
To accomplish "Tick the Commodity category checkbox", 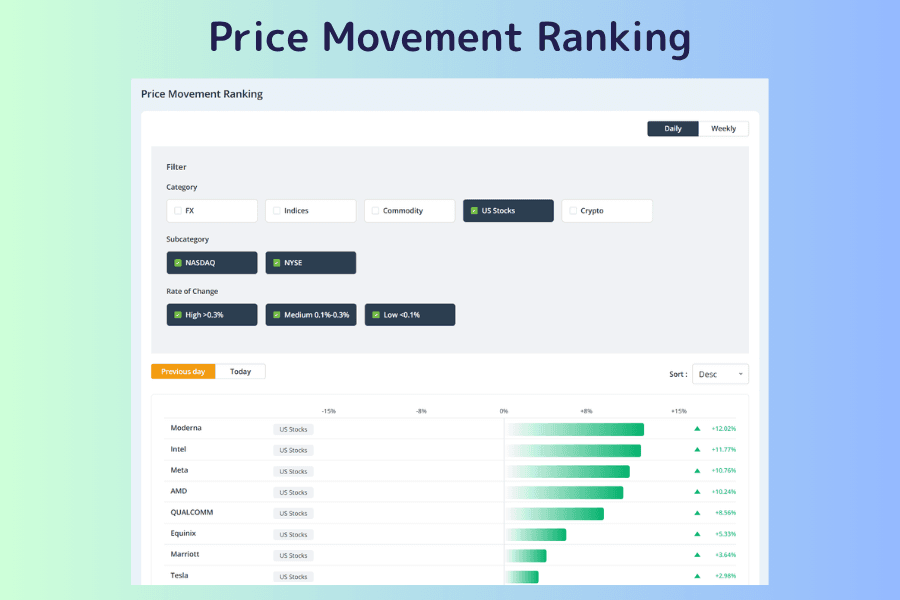I will click(375, 211).
